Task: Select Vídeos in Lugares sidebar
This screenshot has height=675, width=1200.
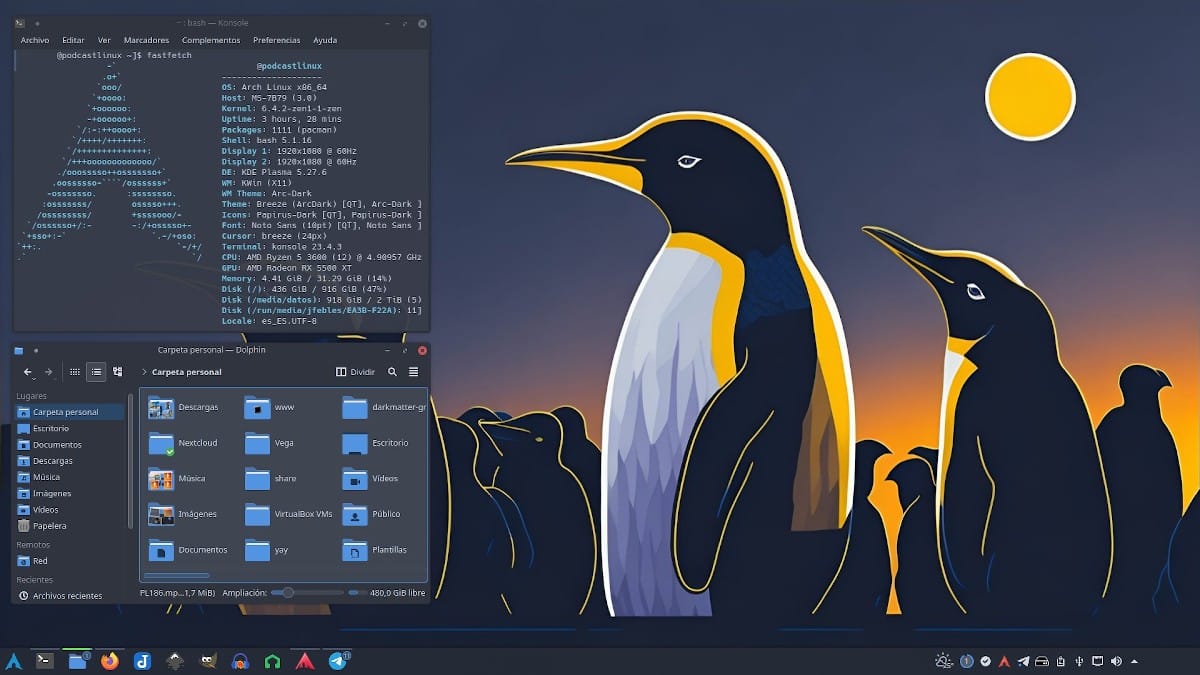Action: pos(70,510)
